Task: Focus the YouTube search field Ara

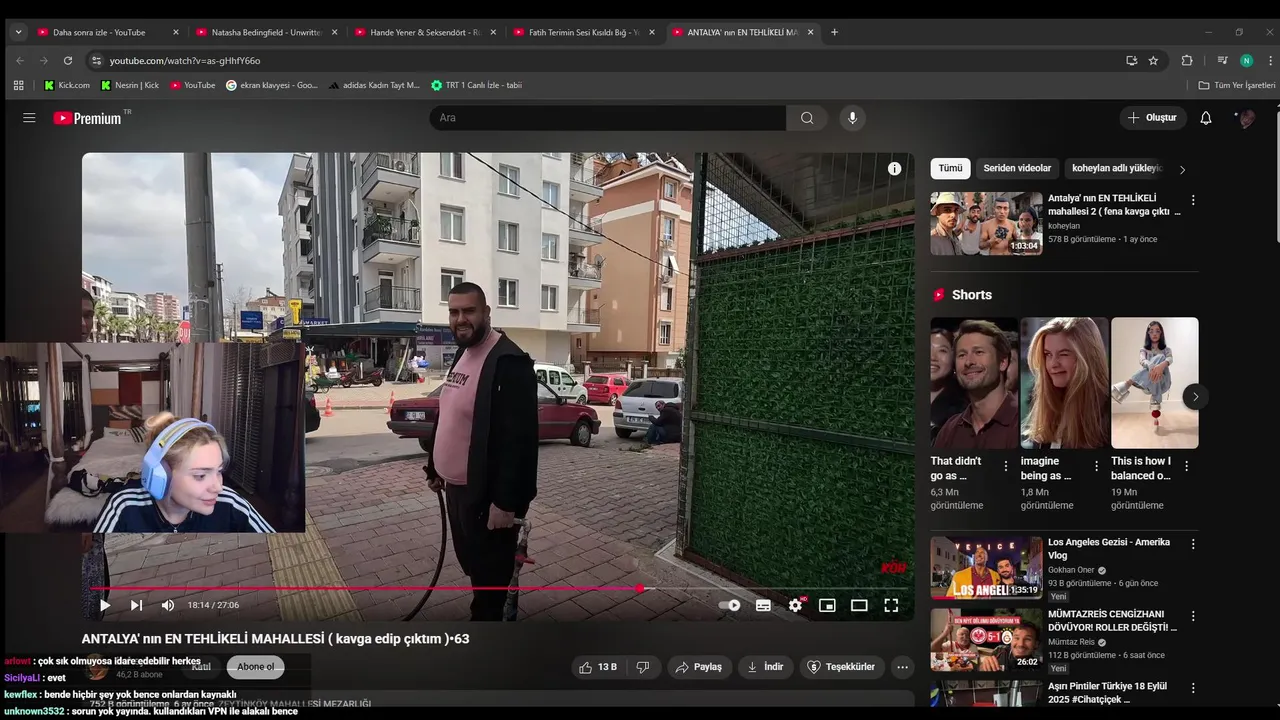Action: coord(608,118)
